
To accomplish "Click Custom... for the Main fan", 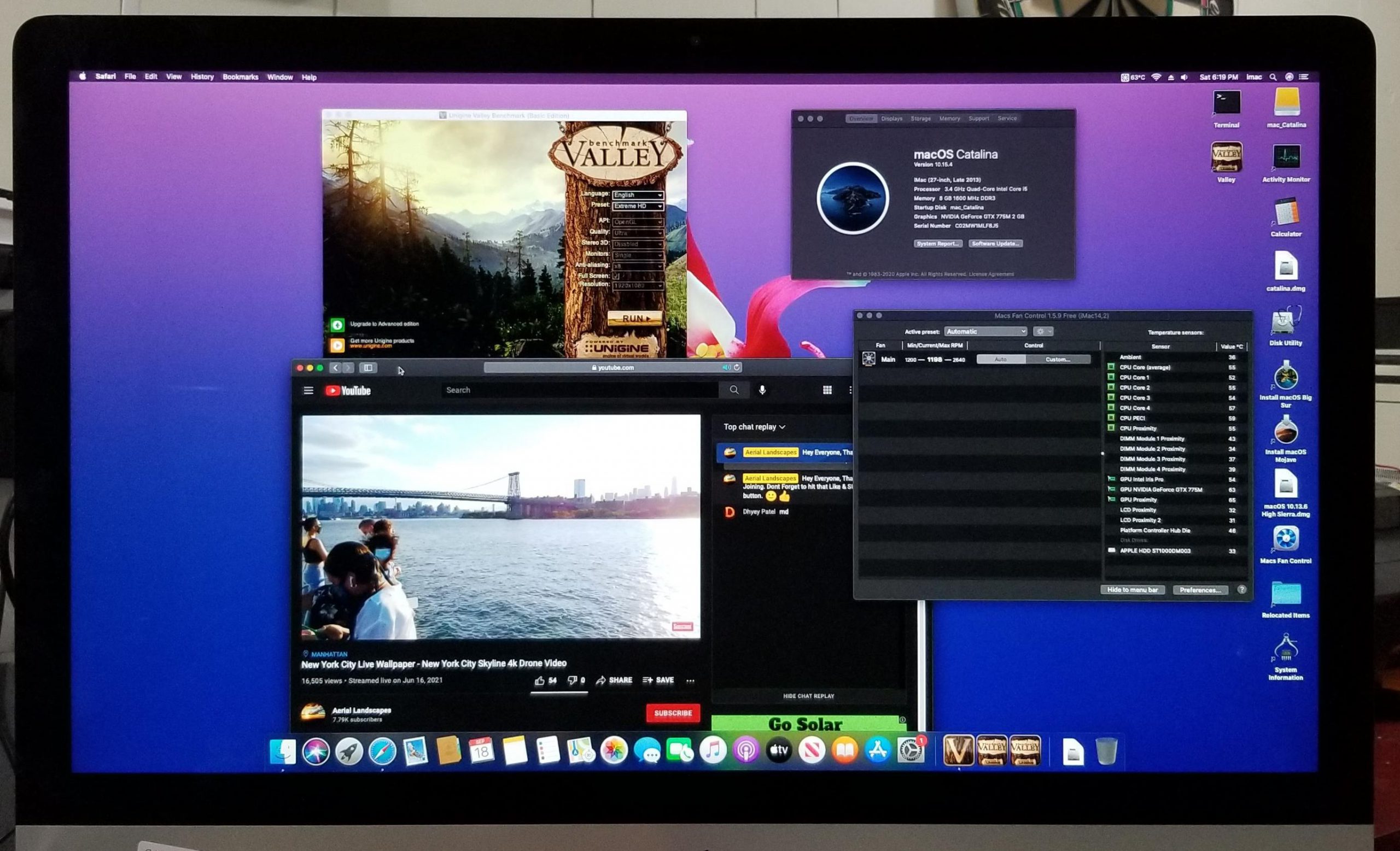I will tap(1058, 359).
